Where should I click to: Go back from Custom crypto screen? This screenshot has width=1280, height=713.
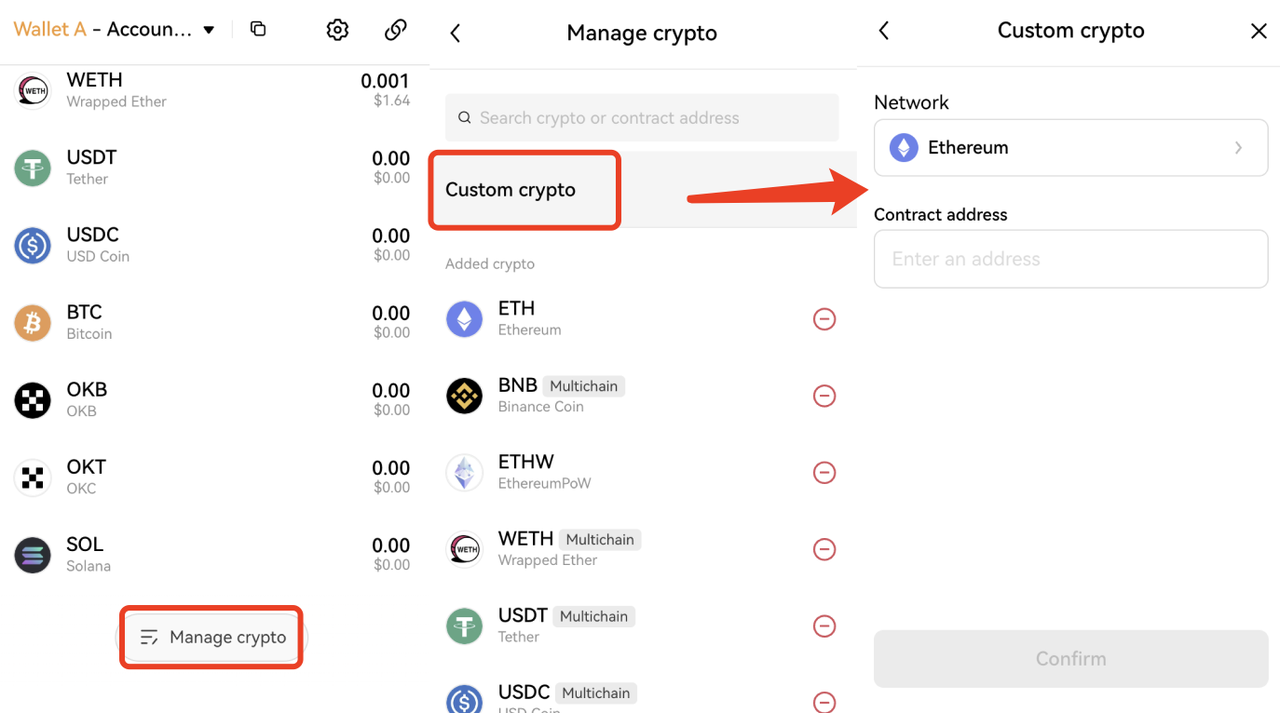tap(884, 31)
